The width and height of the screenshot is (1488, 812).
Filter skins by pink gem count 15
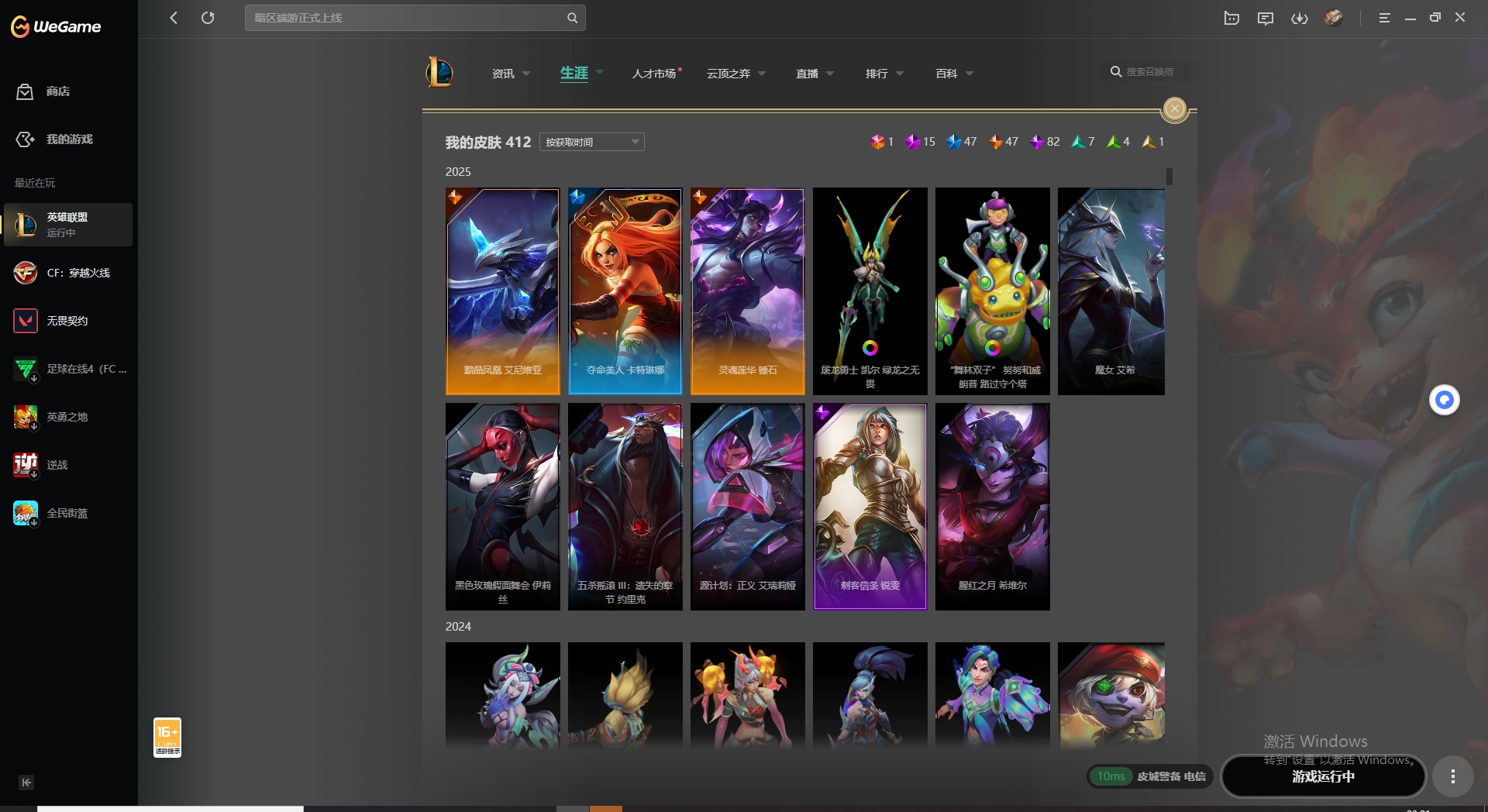[x=921, y=142]
